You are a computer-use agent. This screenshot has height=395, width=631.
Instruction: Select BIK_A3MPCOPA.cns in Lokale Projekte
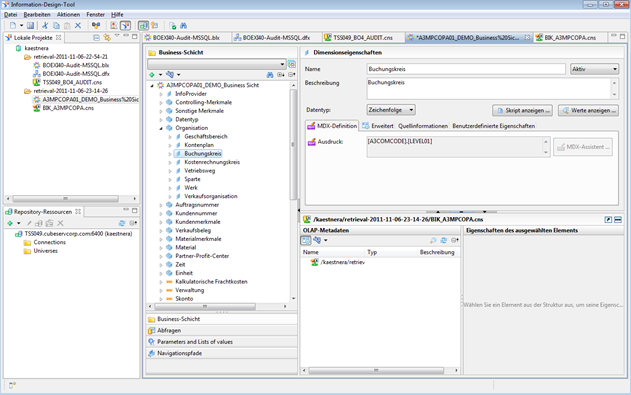pyautogui.click(x=68, y=108)
